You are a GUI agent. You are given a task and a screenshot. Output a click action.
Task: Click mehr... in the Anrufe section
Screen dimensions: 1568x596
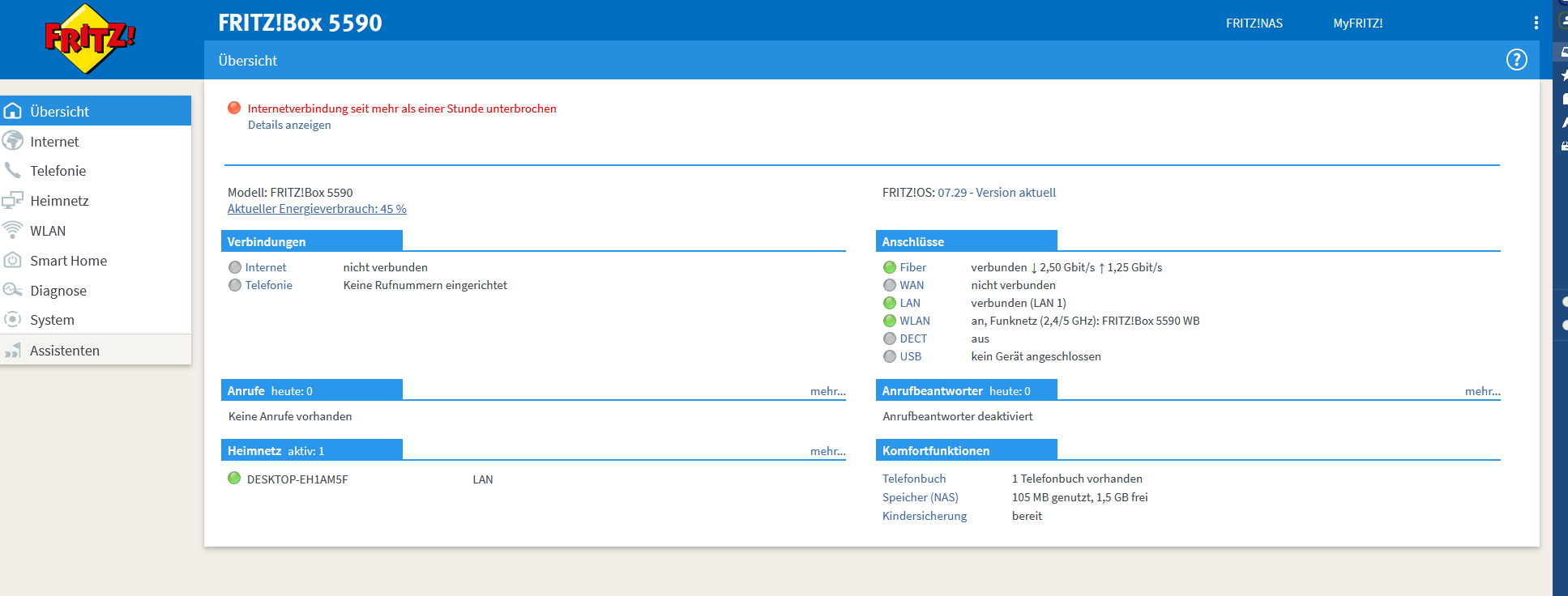coord(828,391)
